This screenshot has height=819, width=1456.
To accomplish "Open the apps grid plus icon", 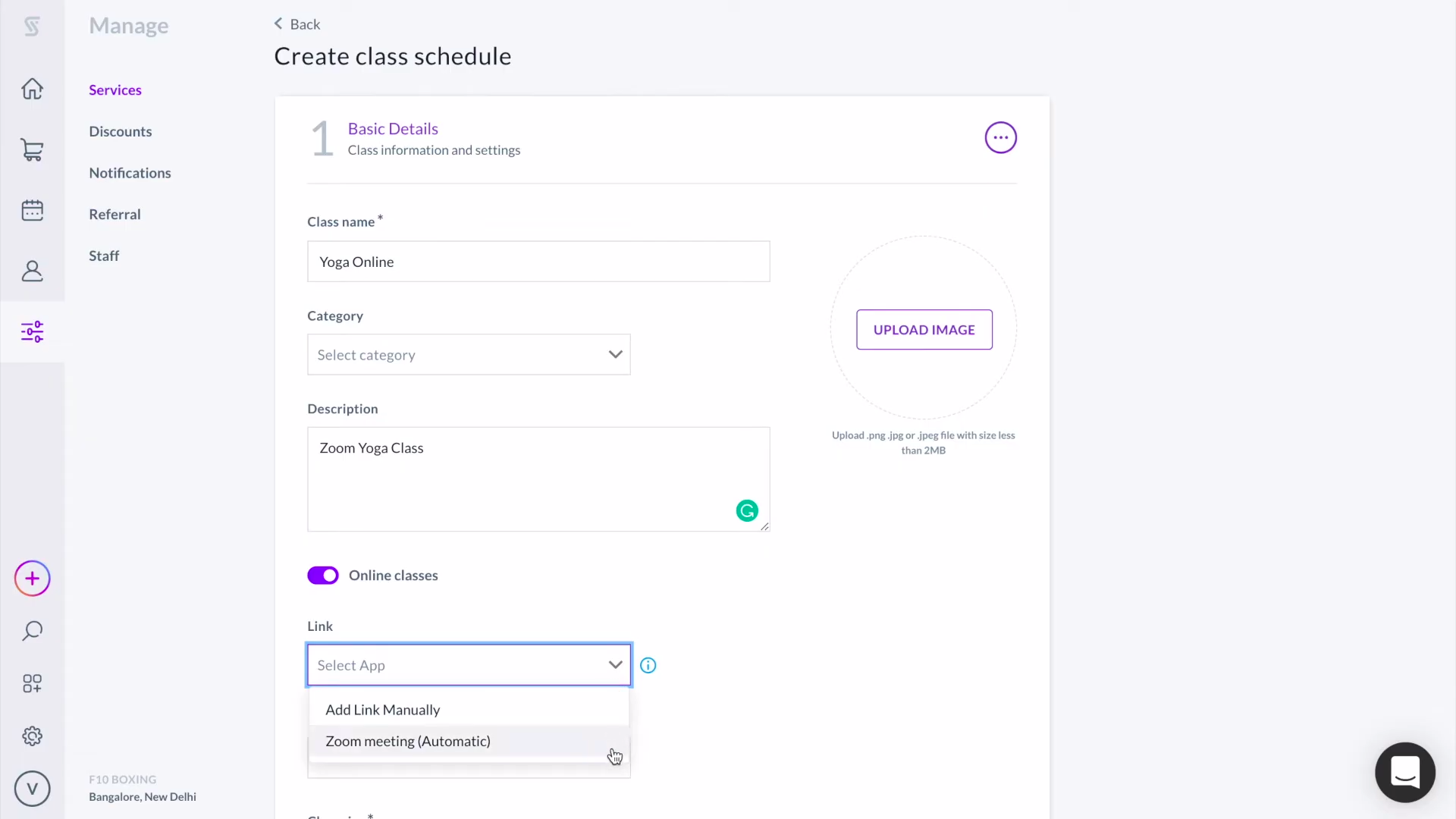I will pyautogui.click(x=32, y=683).
